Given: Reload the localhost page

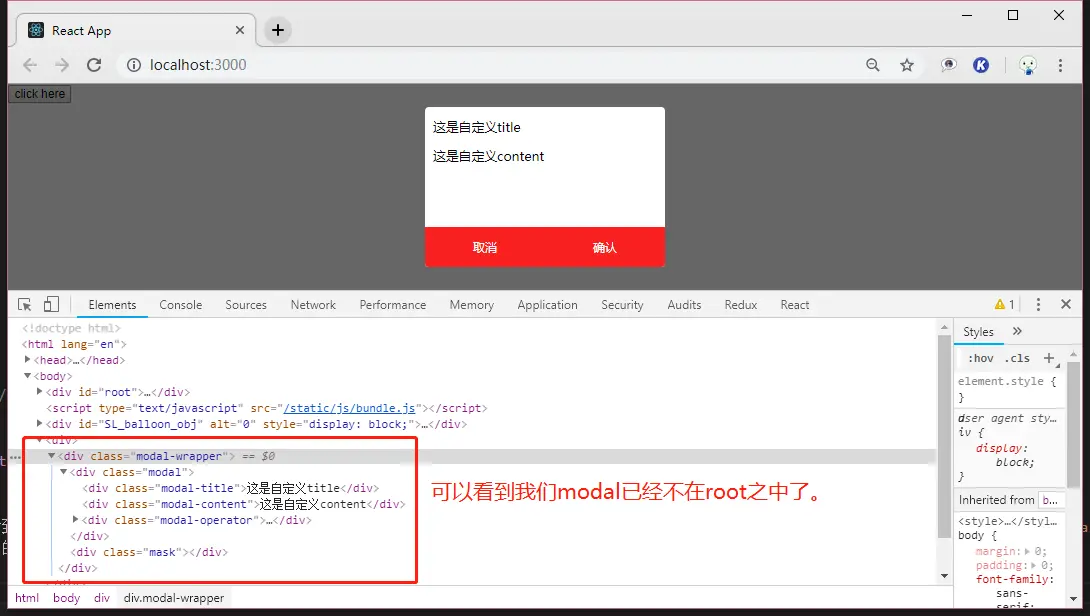Looking at the screenshot, I should (x=94, y=65).
